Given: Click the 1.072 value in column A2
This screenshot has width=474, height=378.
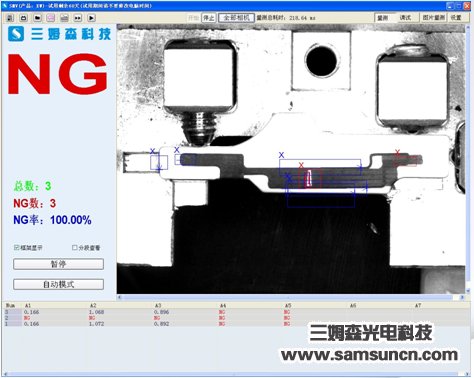Looking at the screenshot, I should pos(96,324).
